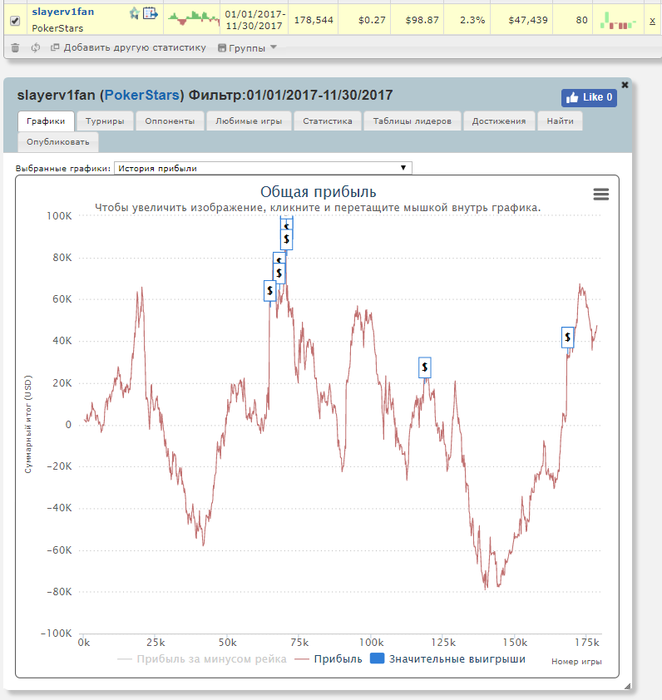Toggle Прибыль за минусом рейка legend series
662x700 pixels.
point(202,659)
